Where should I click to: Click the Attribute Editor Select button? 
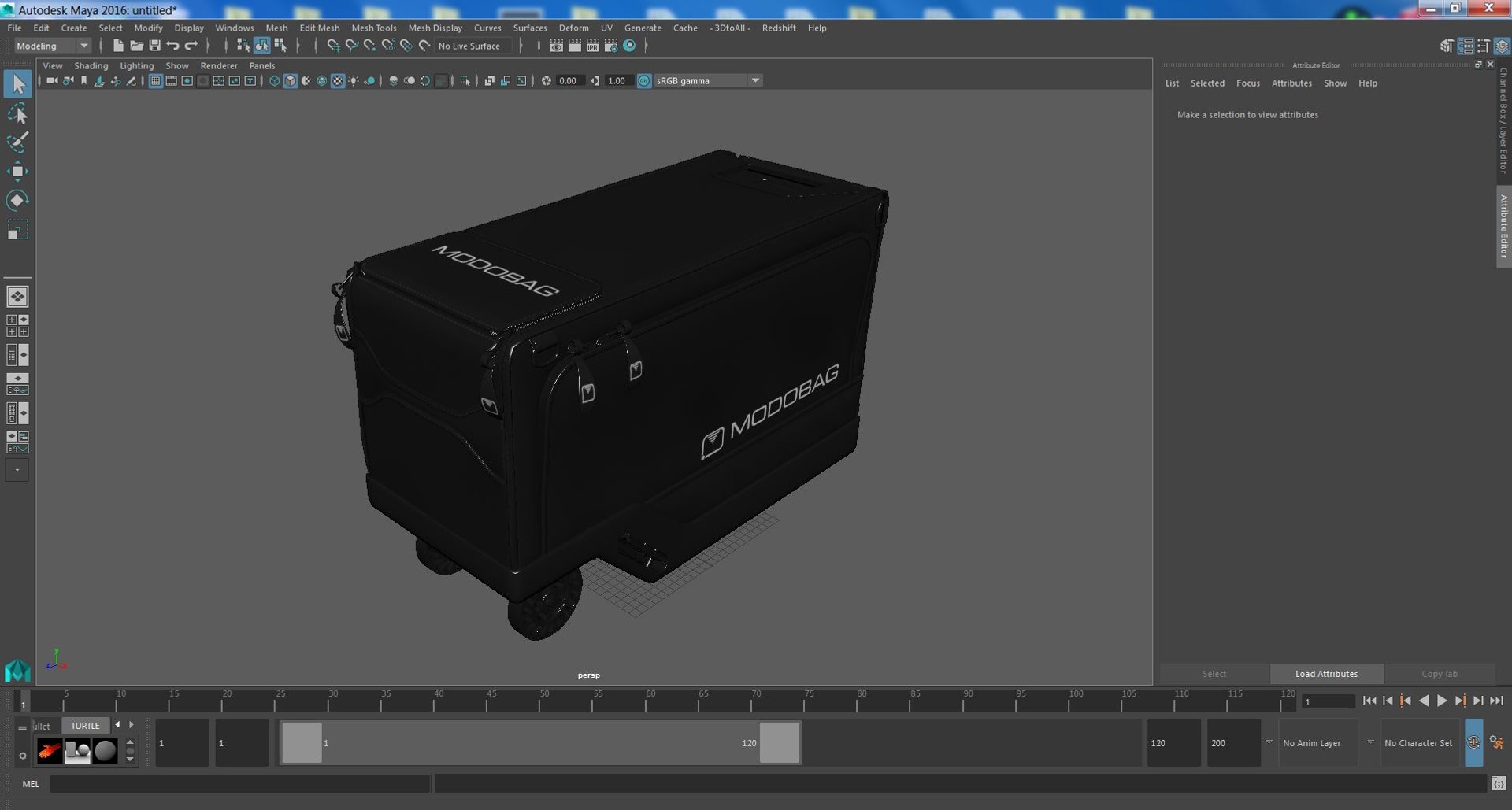pos(1214,674)
